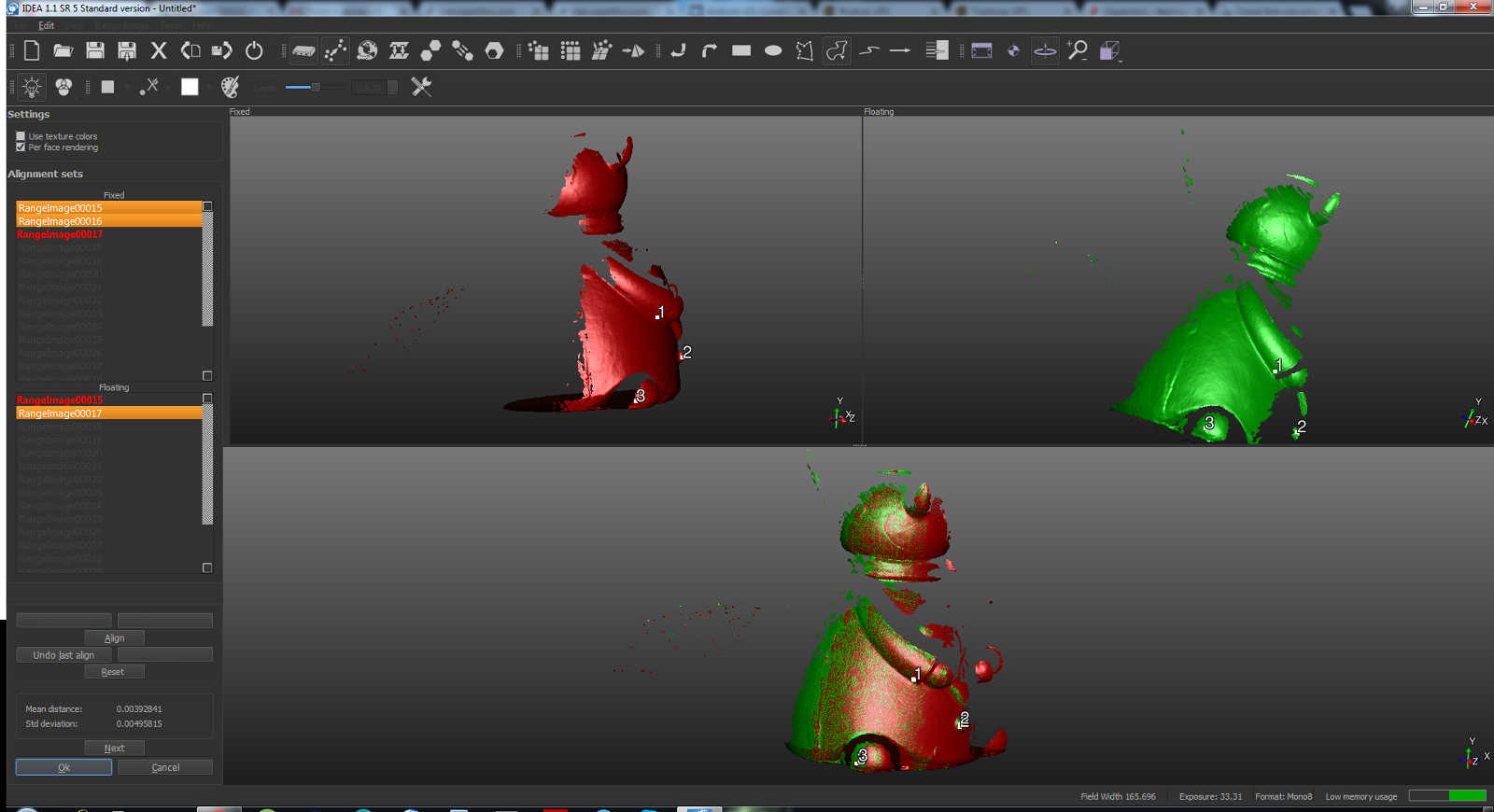Select RangeImage00016 in Fixed list
Image resolution: width=1494 pixels, height=812 pixels.
click(109, 221)
